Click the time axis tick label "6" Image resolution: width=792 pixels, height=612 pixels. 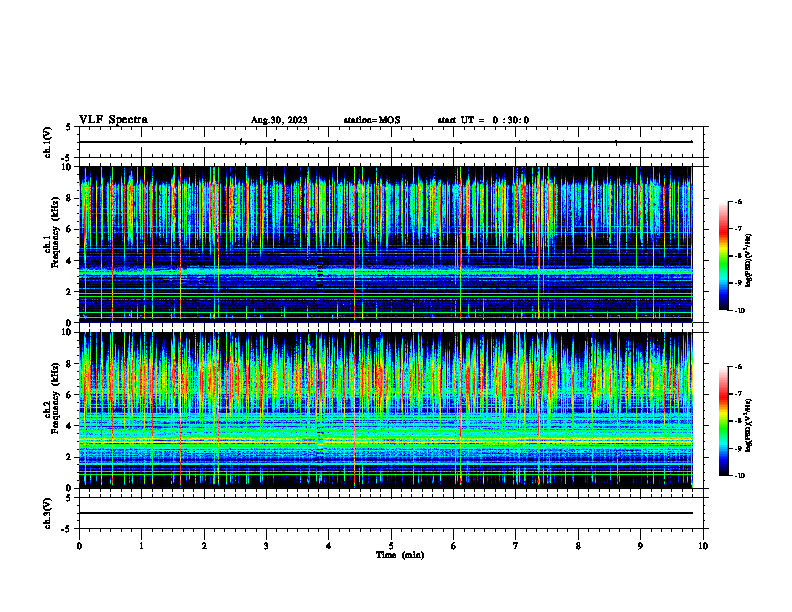coord(454,546)
